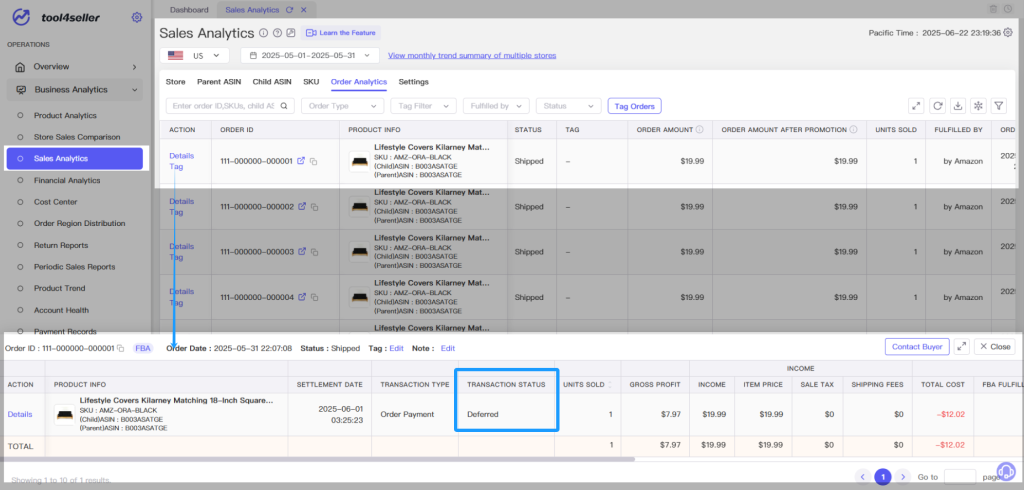Image resolution: width=1024 pixels, height=490 pixels.
Task: Copy order ID 111-000000-000001 with copy icon
Action: pyautogui.click(x=314, y=161)
